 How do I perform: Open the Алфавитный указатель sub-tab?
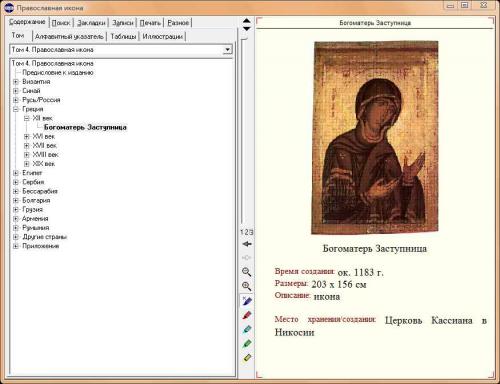pos(69,37)
